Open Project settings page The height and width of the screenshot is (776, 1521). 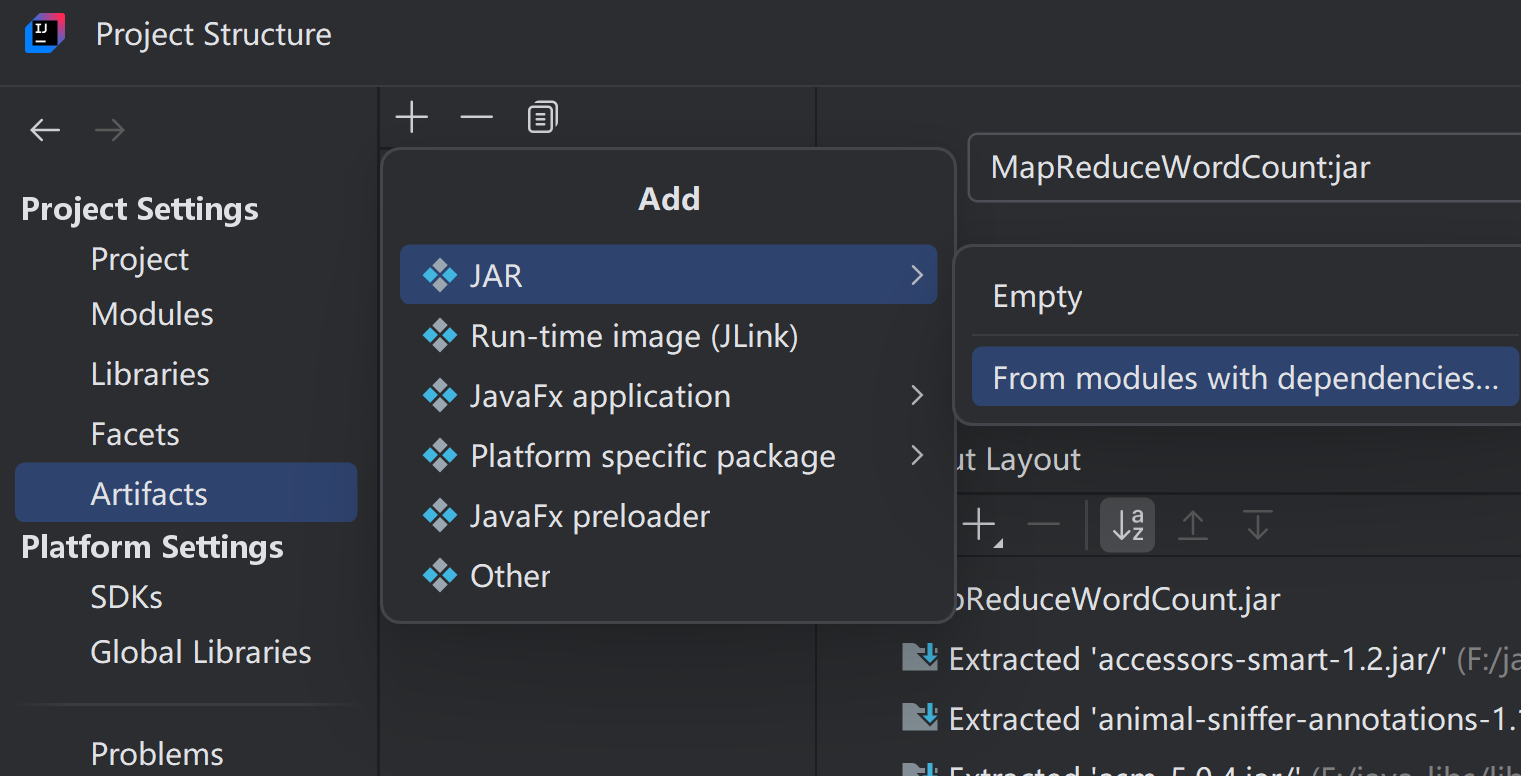coord(139,260)
